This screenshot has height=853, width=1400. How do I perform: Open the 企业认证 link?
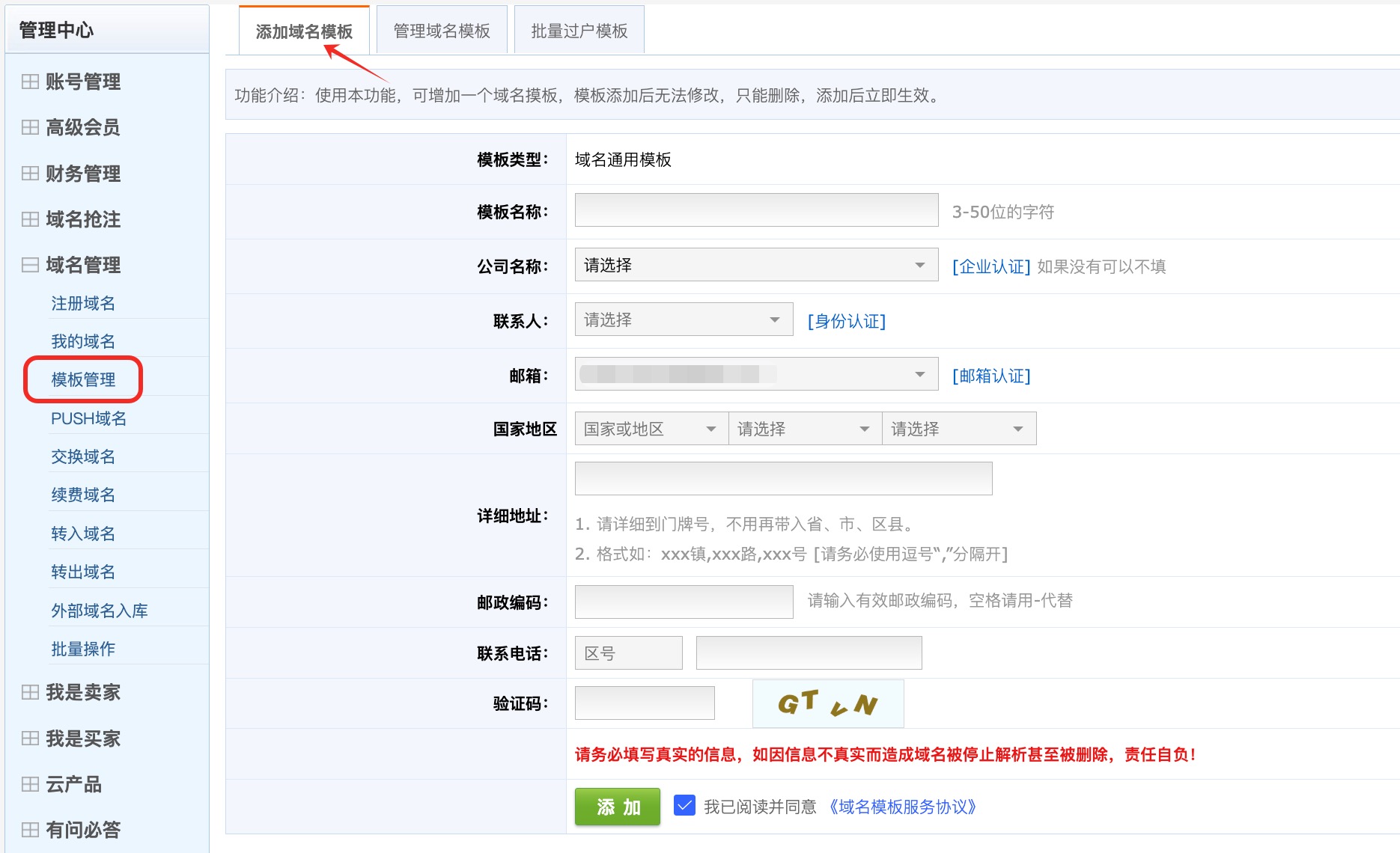(990, 266)
